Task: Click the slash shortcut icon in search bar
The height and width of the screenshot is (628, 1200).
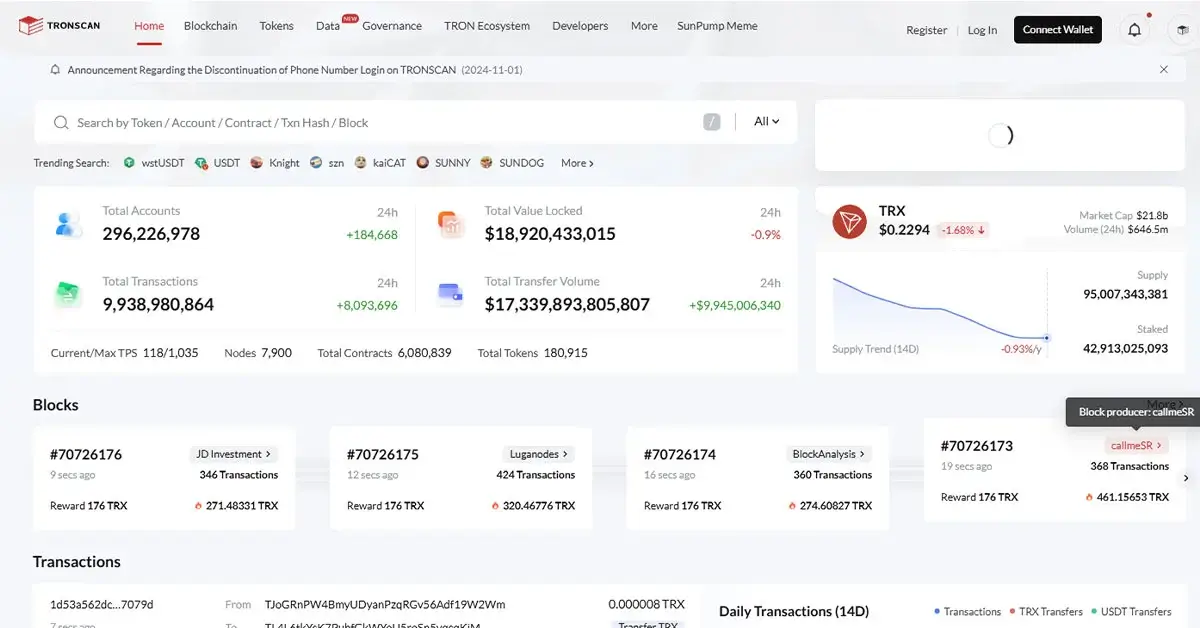Action: (x=712, y=122)
